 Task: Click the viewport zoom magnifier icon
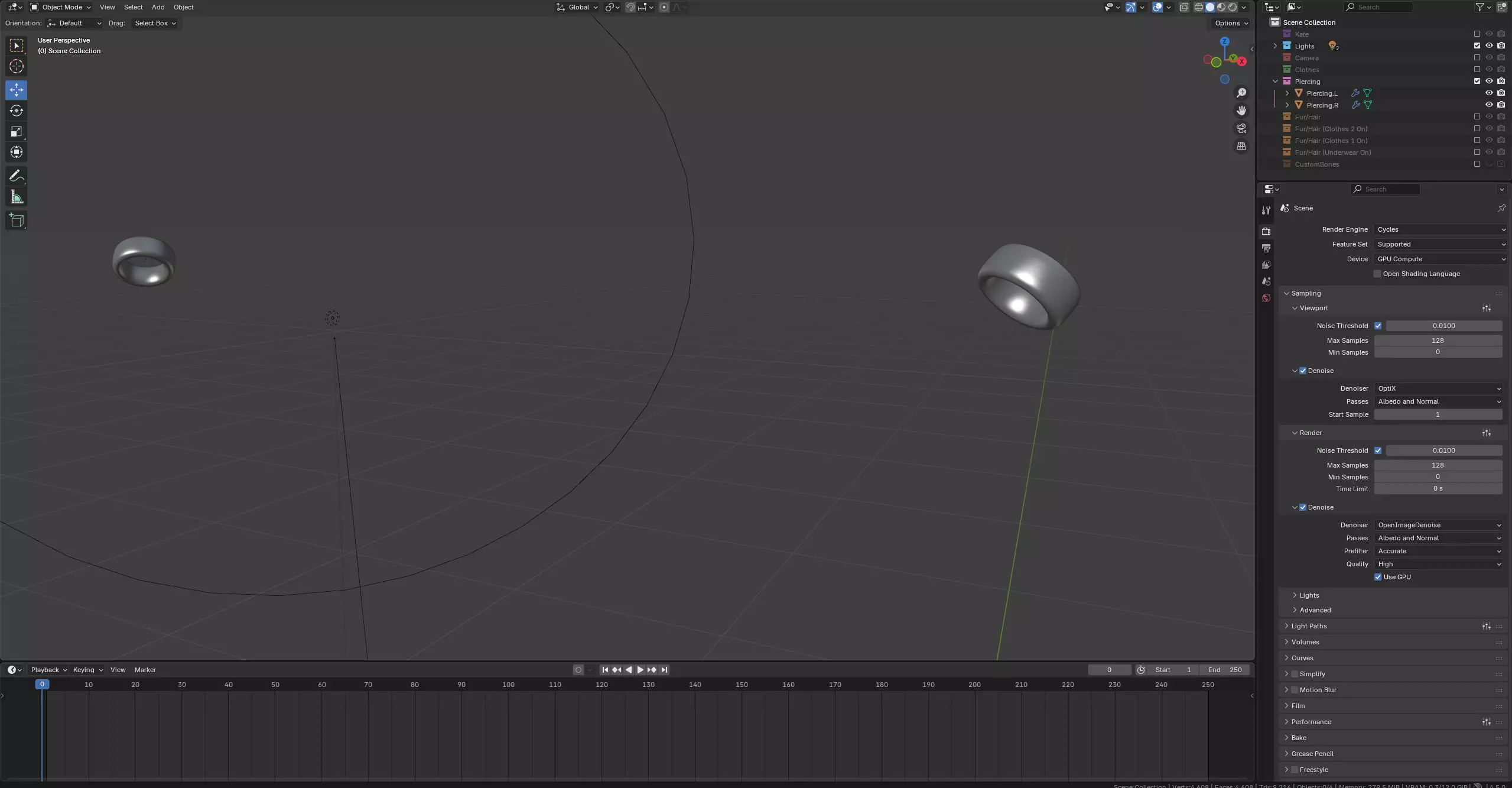pos(1241,93)
